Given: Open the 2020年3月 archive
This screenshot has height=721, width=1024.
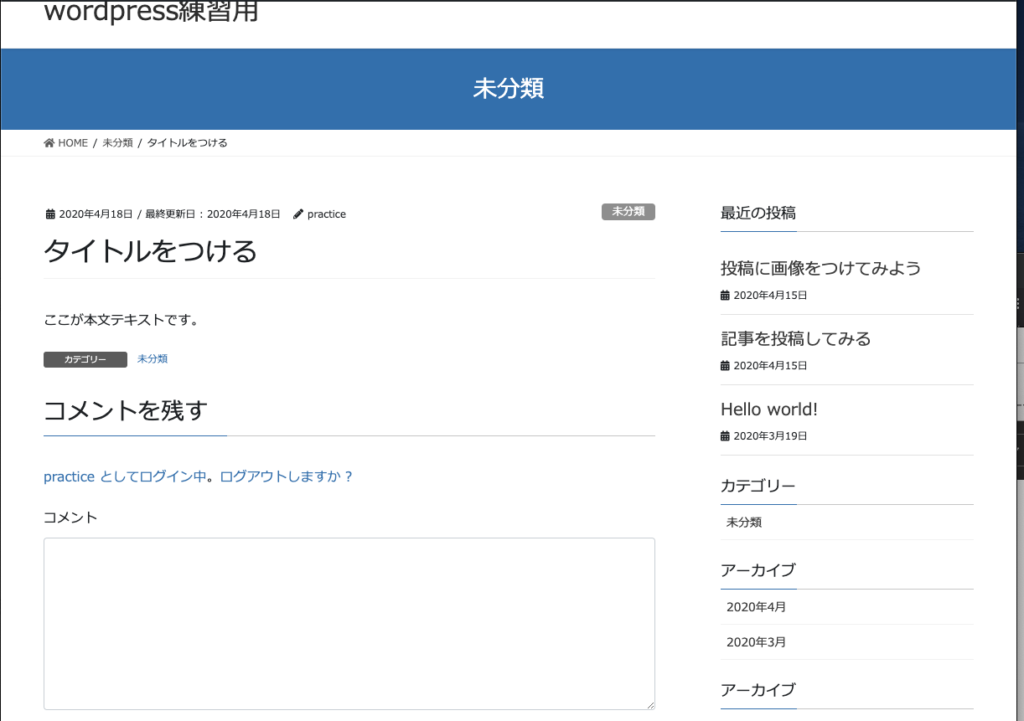Looking at the screenshot, I should point(756,642).
